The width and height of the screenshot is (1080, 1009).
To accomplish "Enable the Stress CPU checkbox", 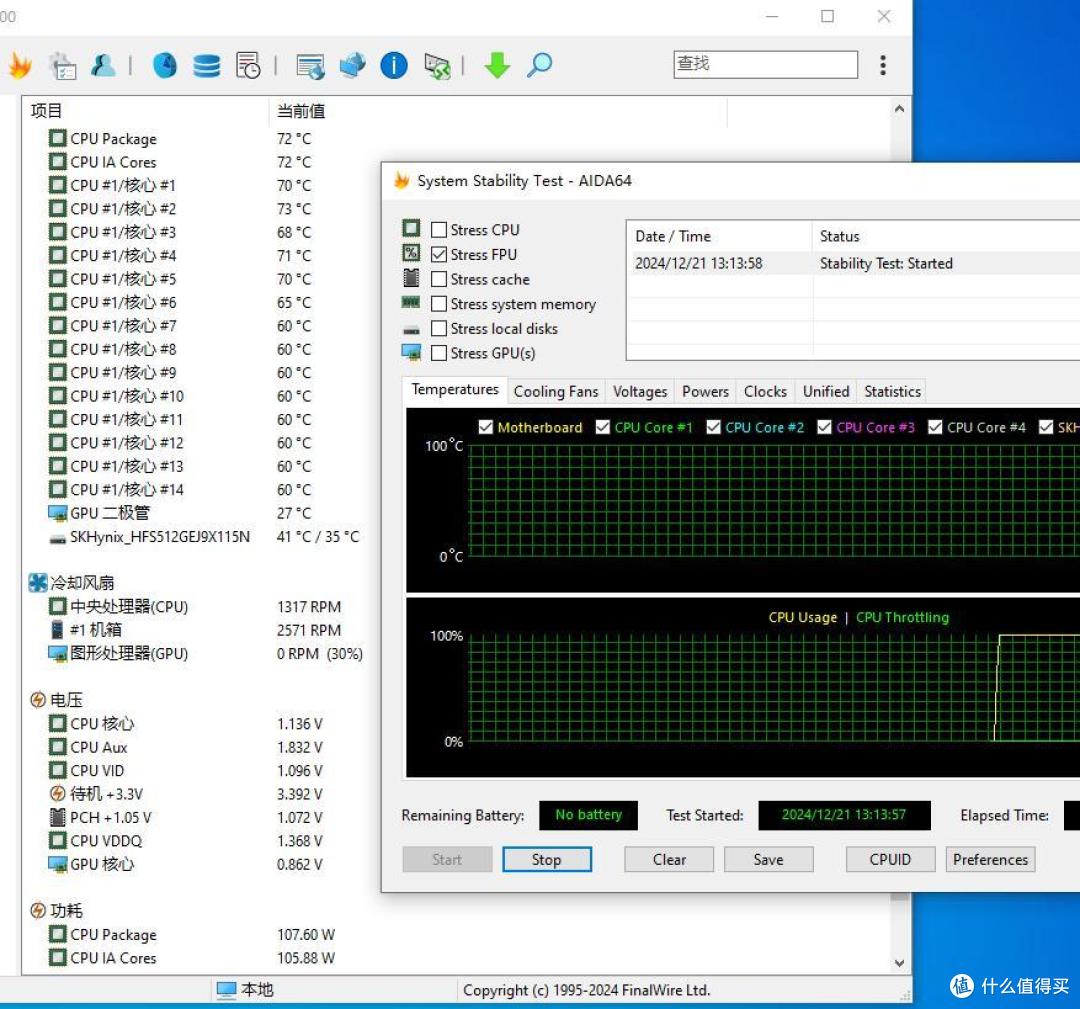I will pyautogui.click(x=439, y=229).
